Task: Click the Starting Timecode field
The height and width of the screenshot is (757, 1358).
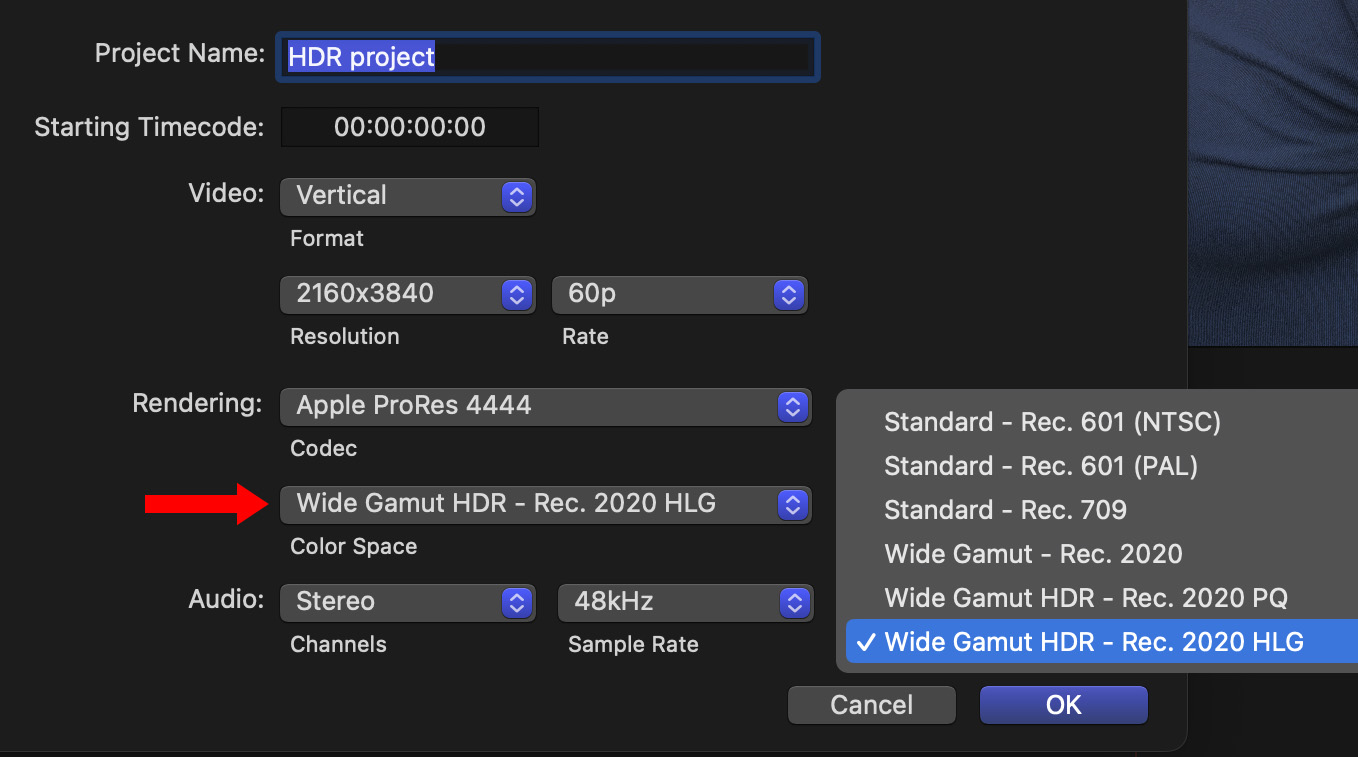Action: (410, 128)
